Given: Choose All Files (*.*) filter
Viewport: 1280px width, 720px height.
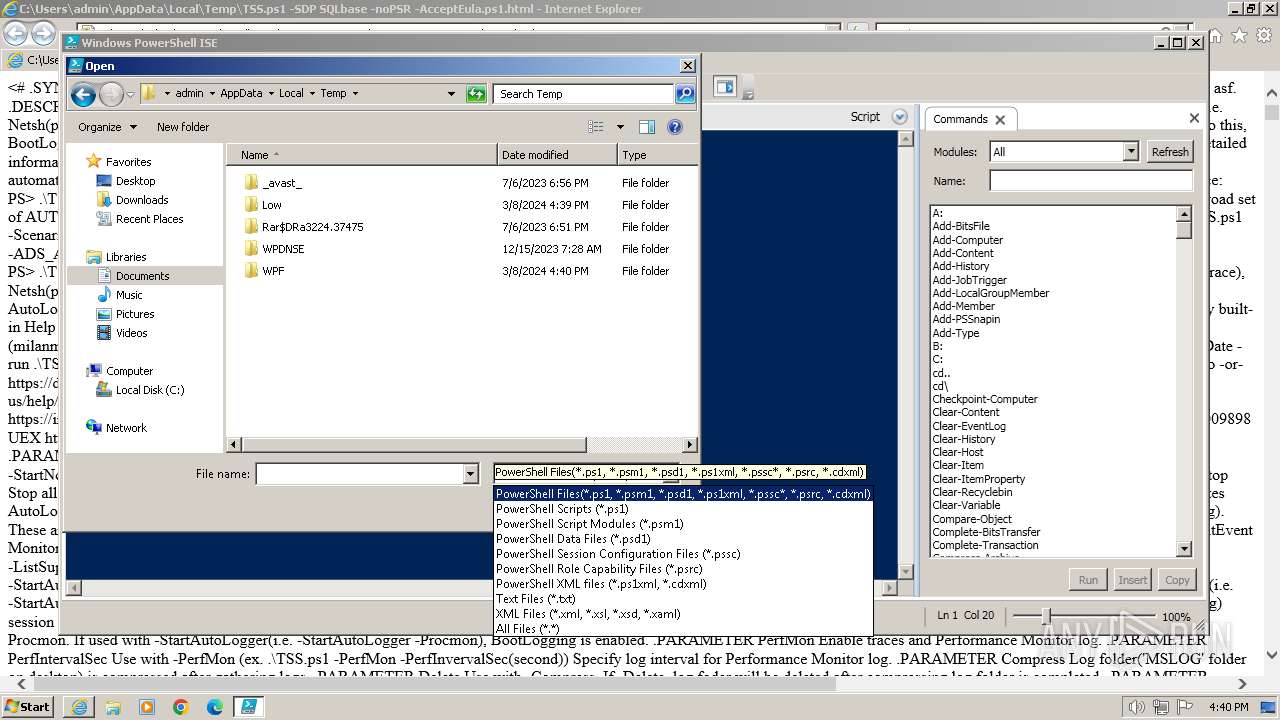Looking at the screenshot, I should pos(528,629).
